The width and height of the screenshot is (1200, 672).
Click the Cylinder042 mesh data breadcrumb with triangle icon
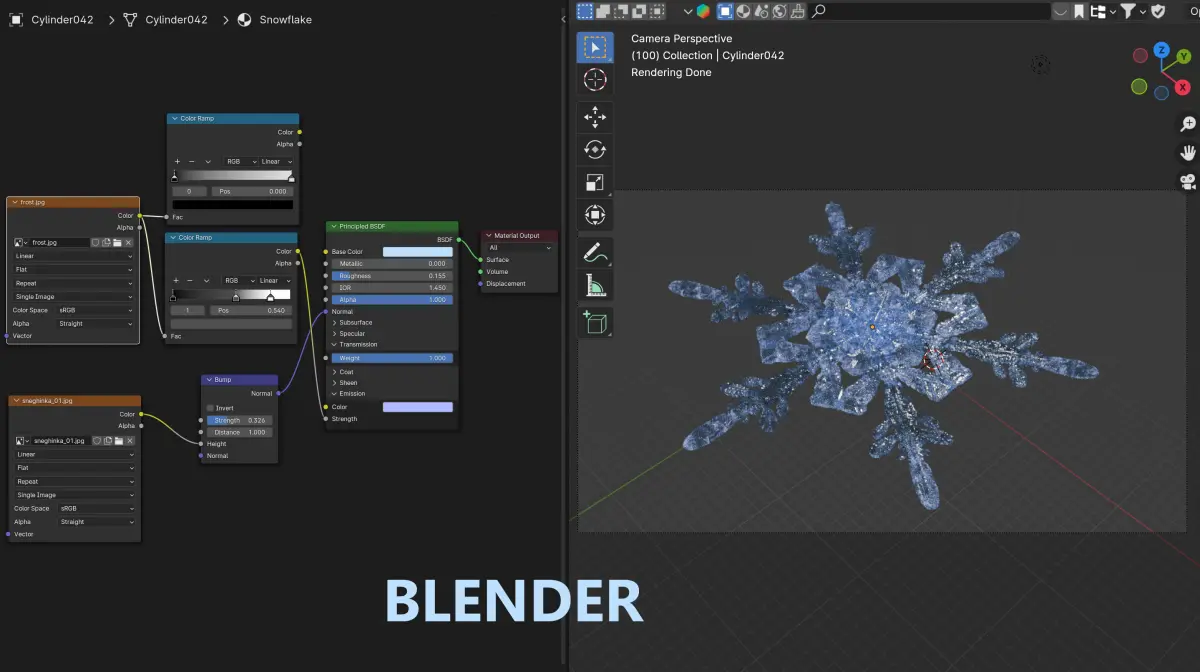tap(166, 19)
